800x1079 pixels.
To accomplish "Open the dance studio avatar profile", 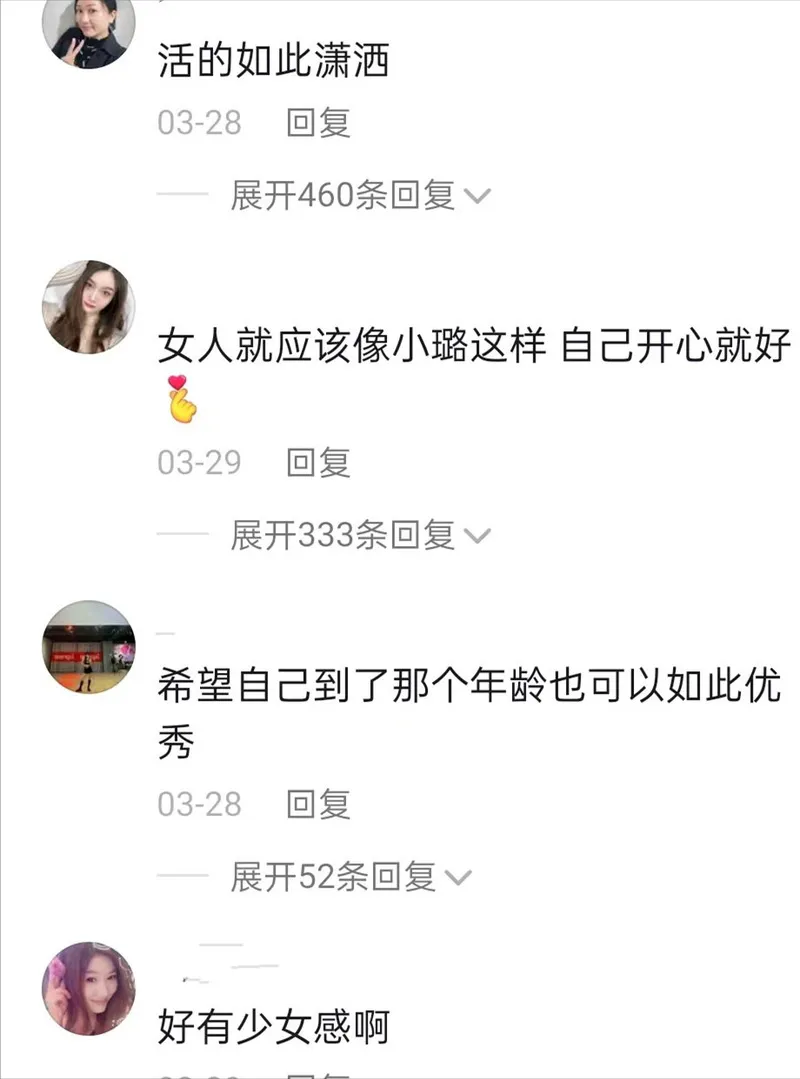I will tap(89, 647).
